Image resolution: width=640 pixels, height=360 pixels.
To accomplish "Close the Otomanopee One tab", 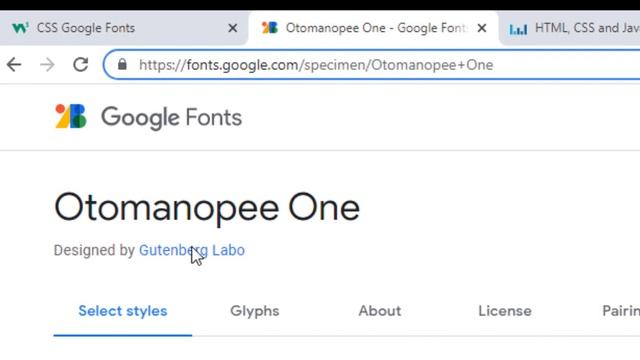I will click(x=482, y=28).
